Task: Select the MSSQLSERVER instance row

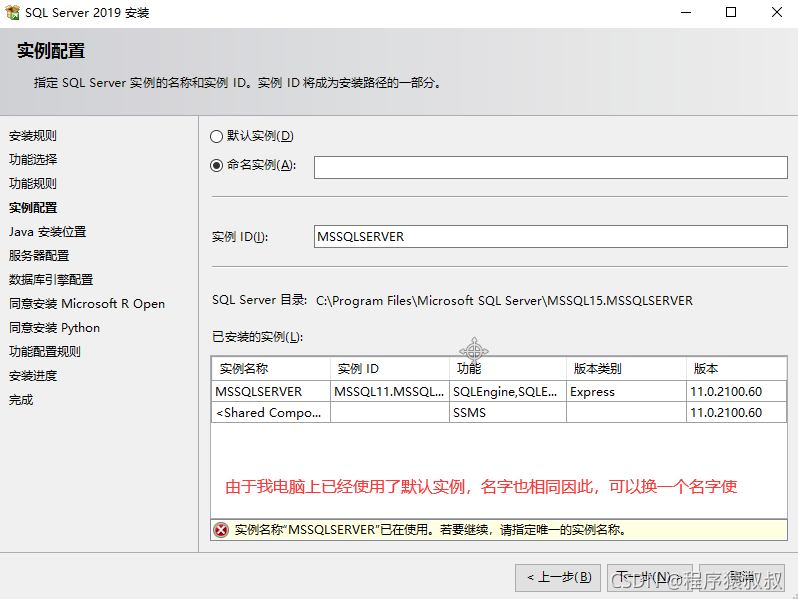Action: pyautogui.click(x=499, y=391)
